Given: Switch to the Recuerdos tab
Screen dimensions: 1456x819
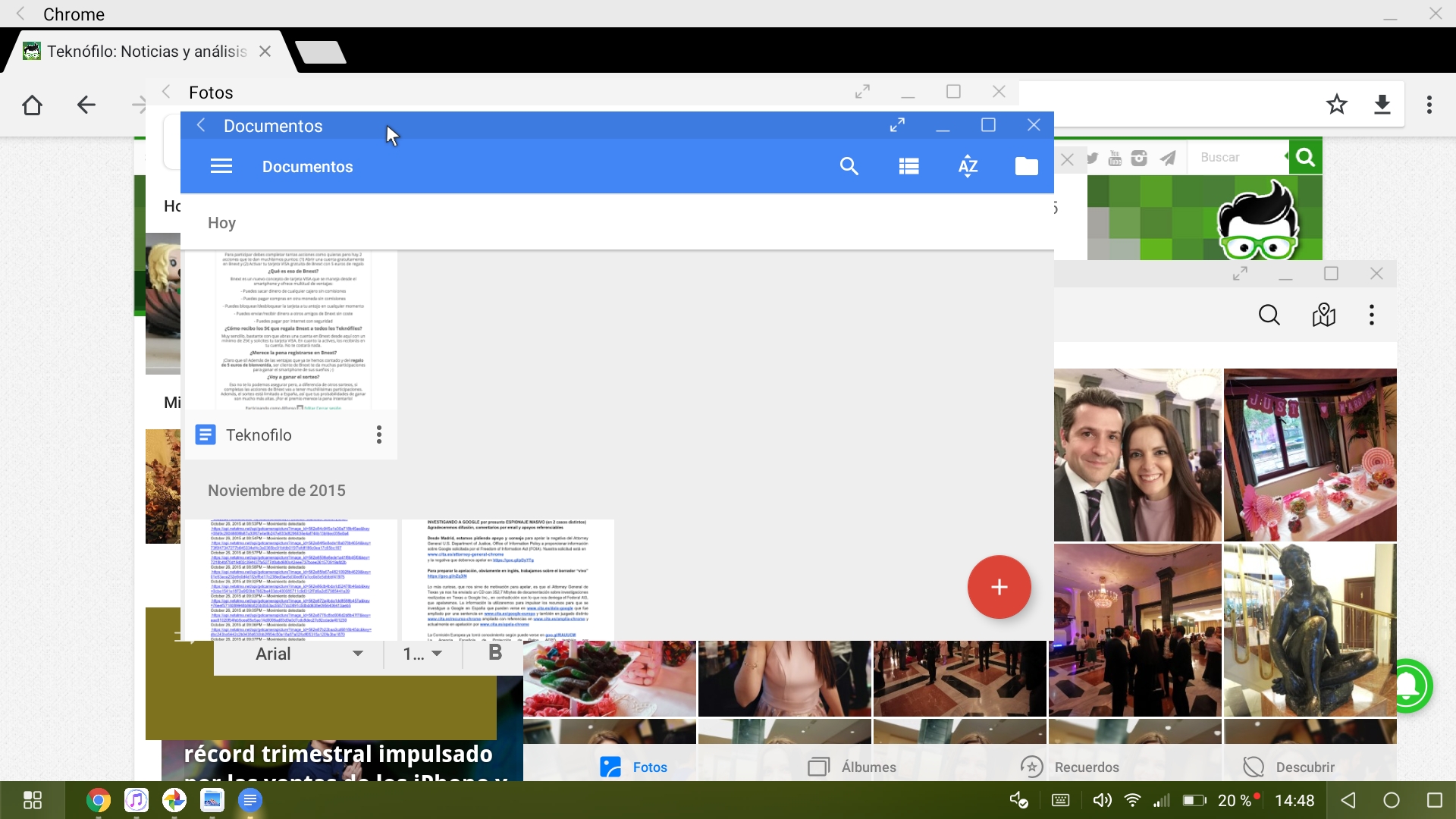Looking at the screenshot, I should point(1069,767).
